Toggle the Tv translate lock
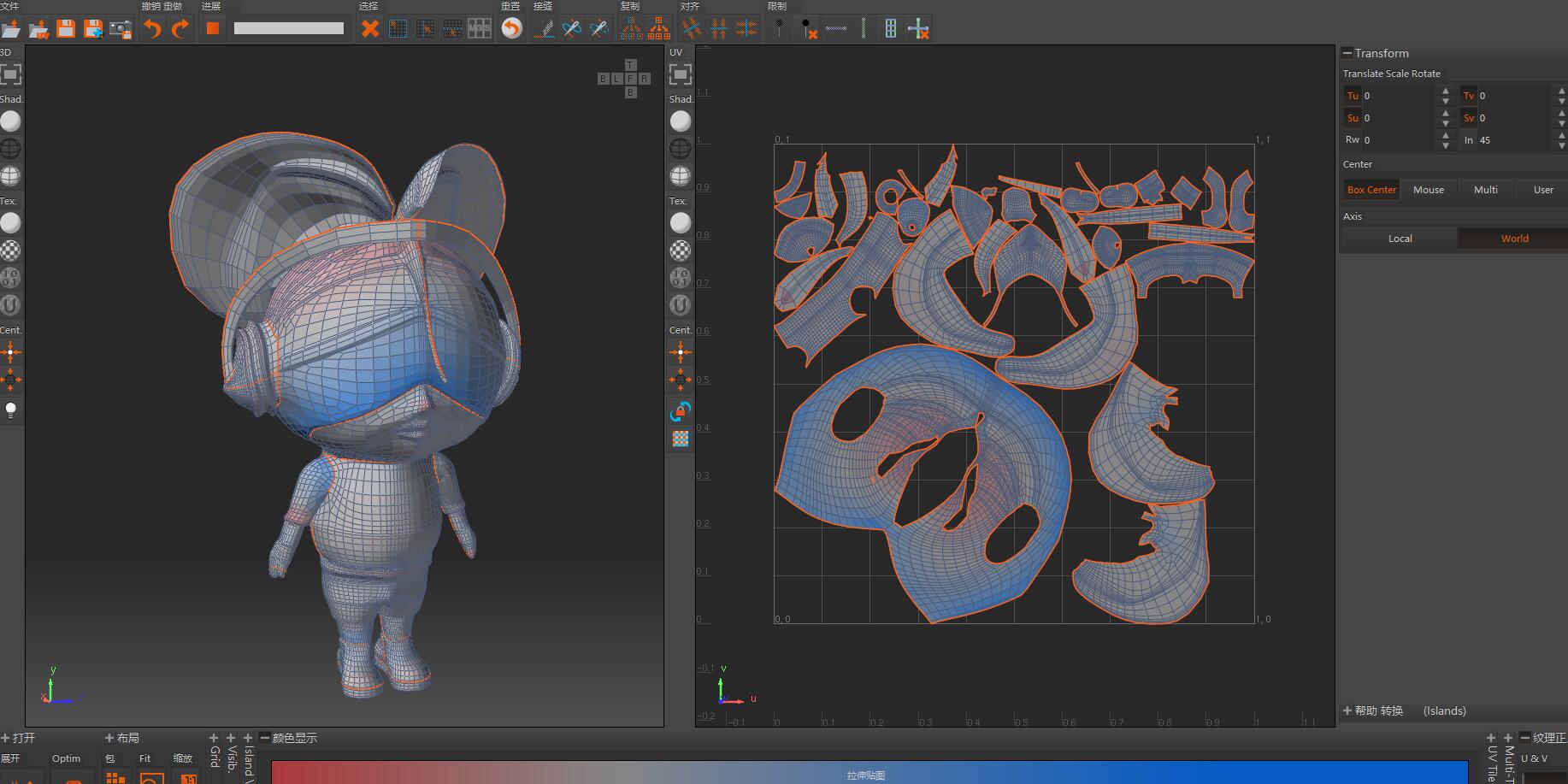 [1469, 96]
